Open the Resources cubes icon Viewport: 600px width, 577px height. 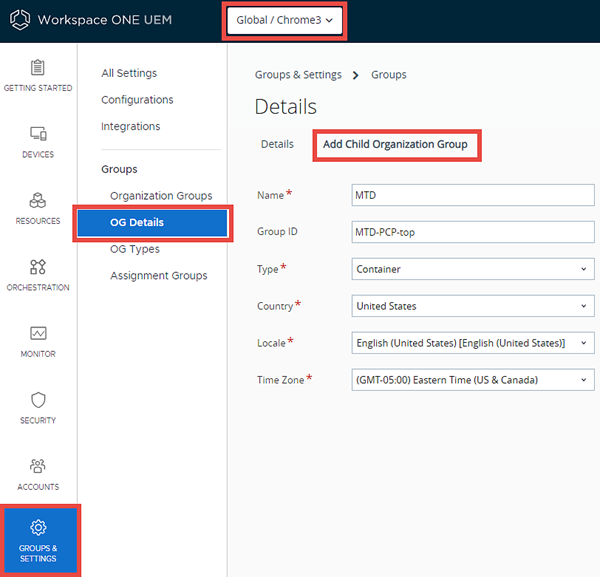[x=38, y=200]
